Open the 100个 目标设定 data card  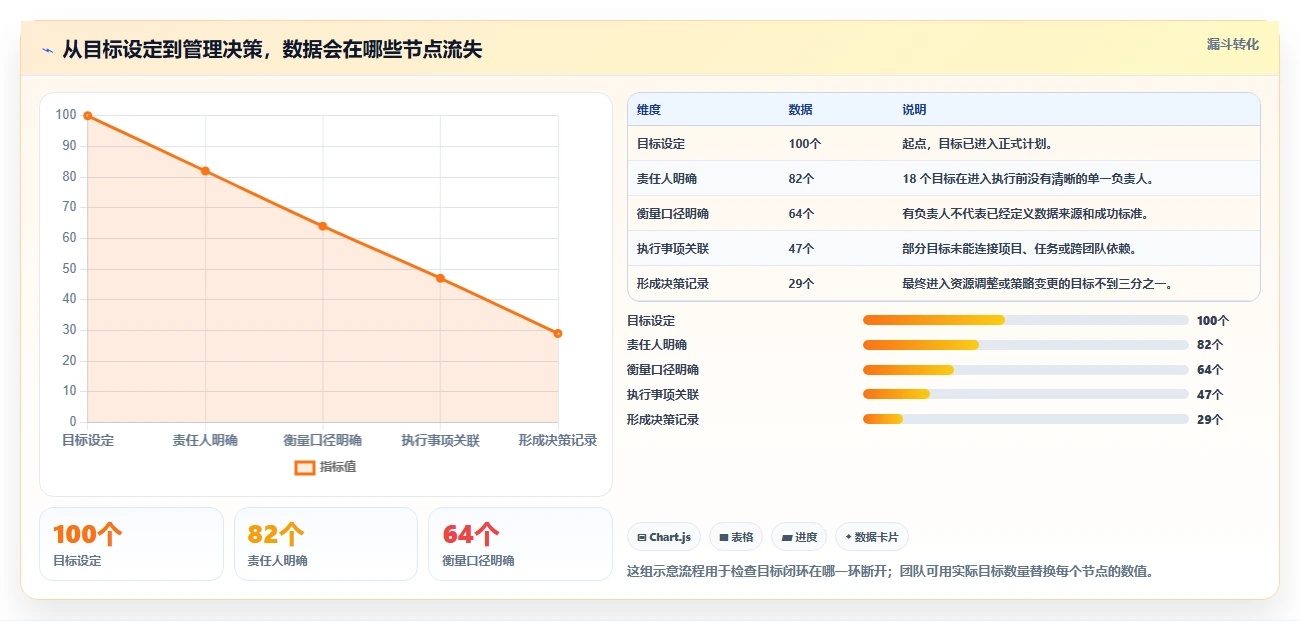(131, 544)
